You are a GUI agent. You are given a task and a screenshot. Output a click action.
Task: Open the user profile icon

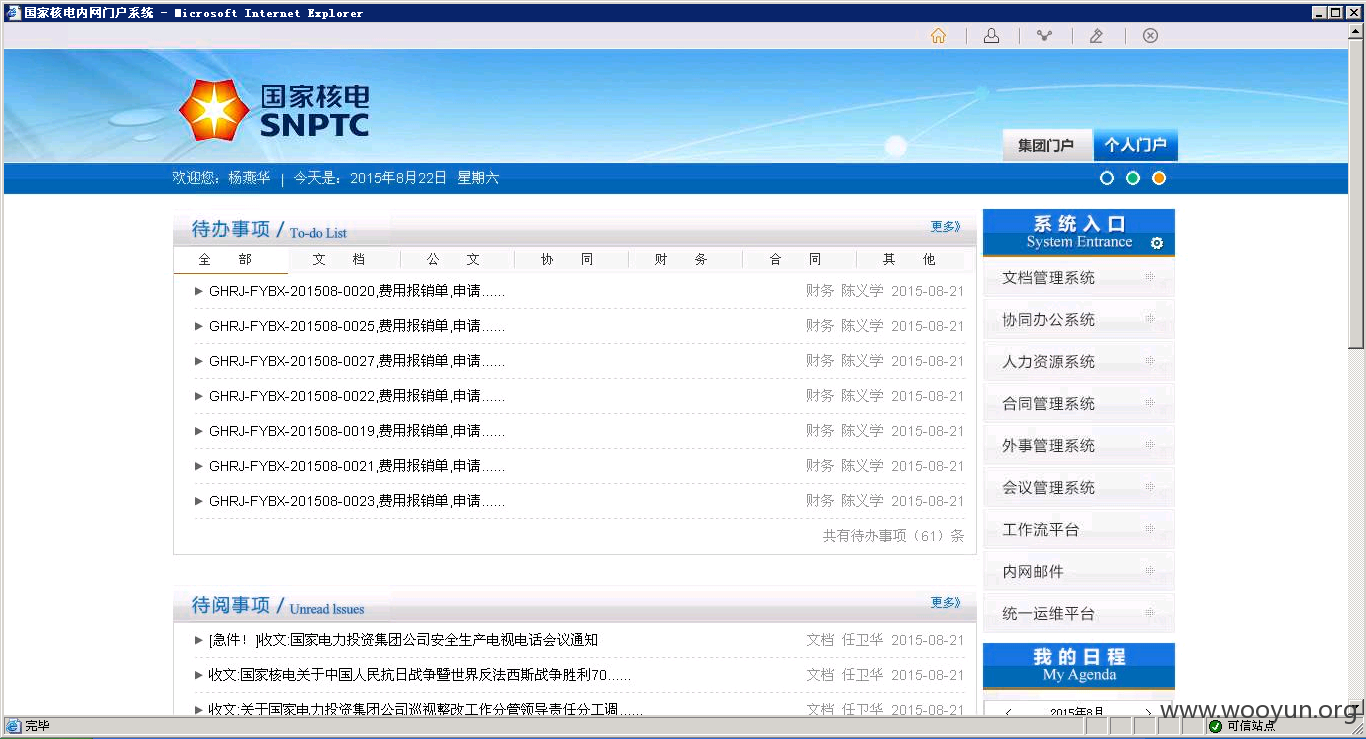point(991,36)
